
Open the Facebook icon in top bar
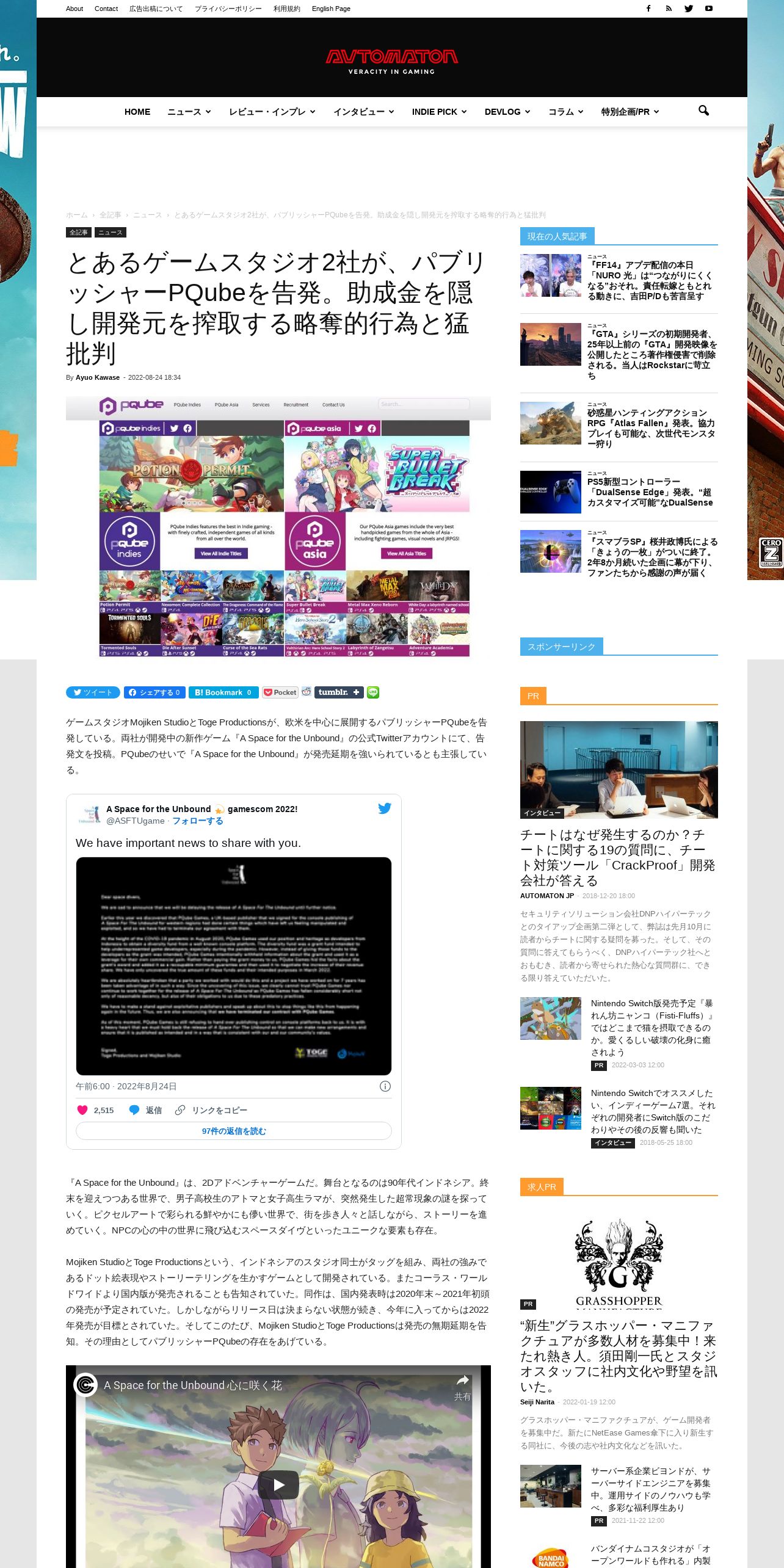point(648,9)
